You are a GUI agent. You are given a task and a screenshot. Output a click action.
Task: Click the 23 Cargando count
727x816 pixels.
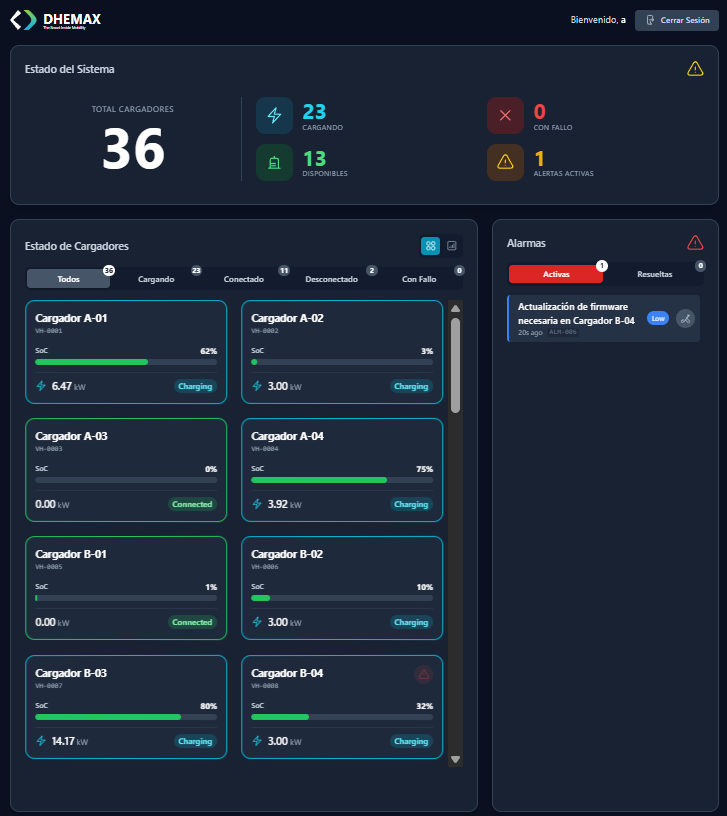pyautogui.click(x=314, y=112)
